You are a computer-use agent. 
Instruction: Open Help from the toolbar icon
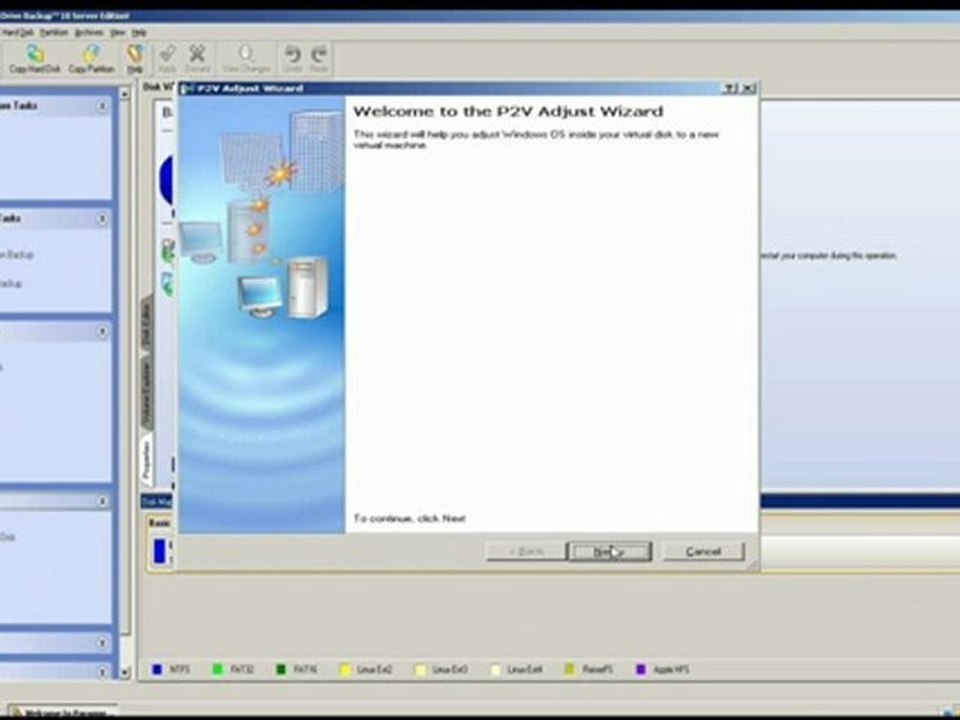click(x=135, y=59)
